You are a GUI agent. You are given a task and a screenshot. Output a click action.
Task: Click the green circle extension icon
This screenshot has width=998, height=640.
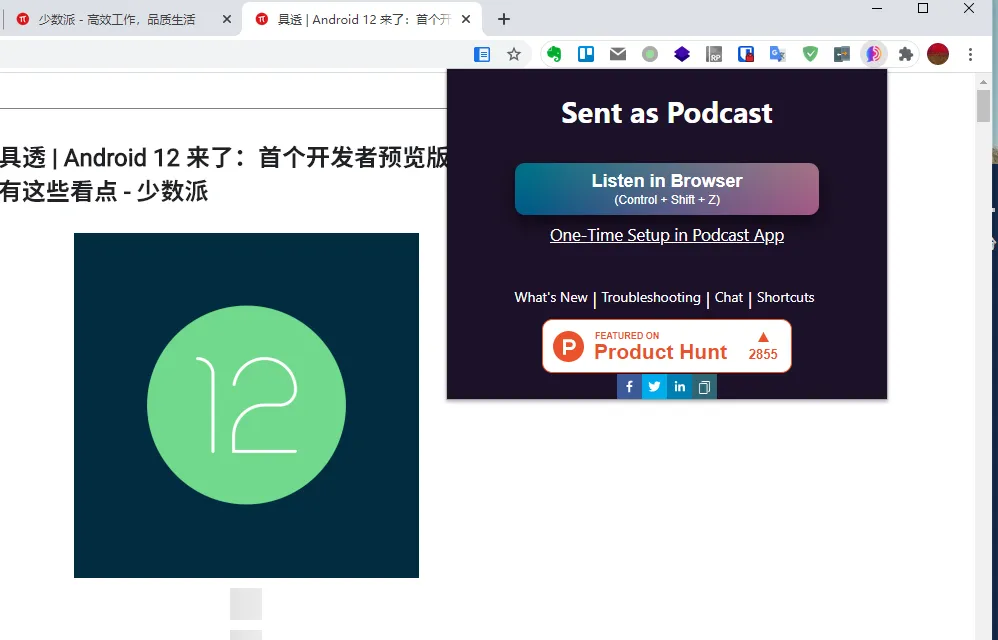click(650, 54)
